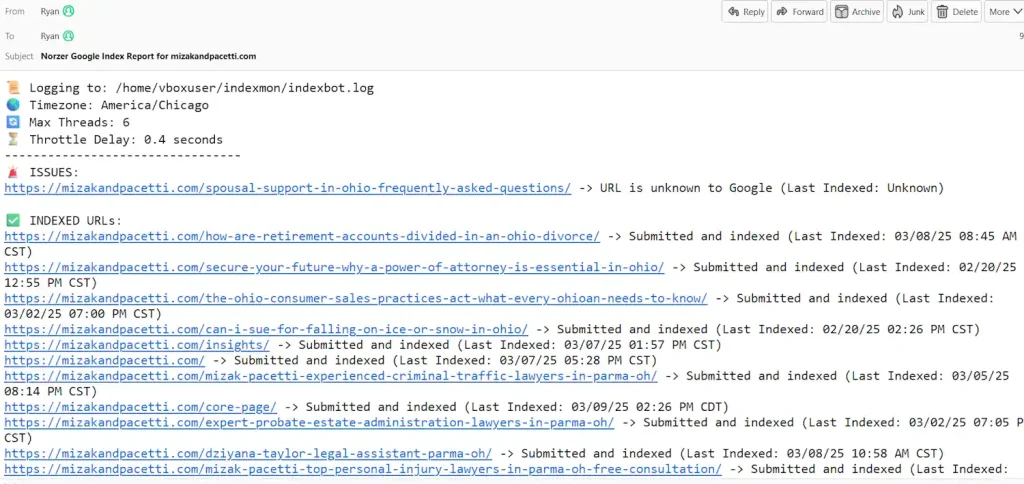Open can-i-sue-for-falling-on-ice link
Image resolution: width=1024 pixels, height=484 pixels.
pos(266,329)
